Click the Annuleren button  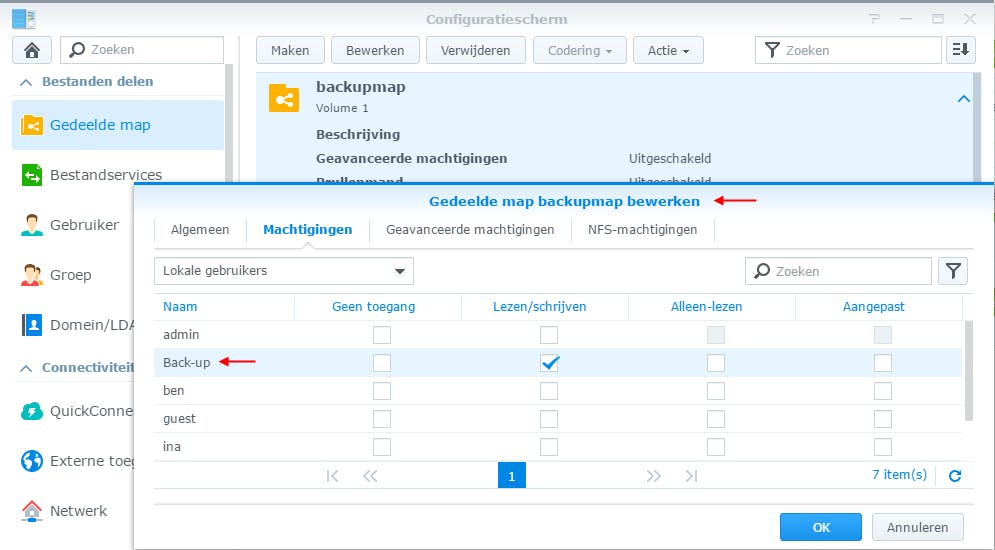pos(917,527)
